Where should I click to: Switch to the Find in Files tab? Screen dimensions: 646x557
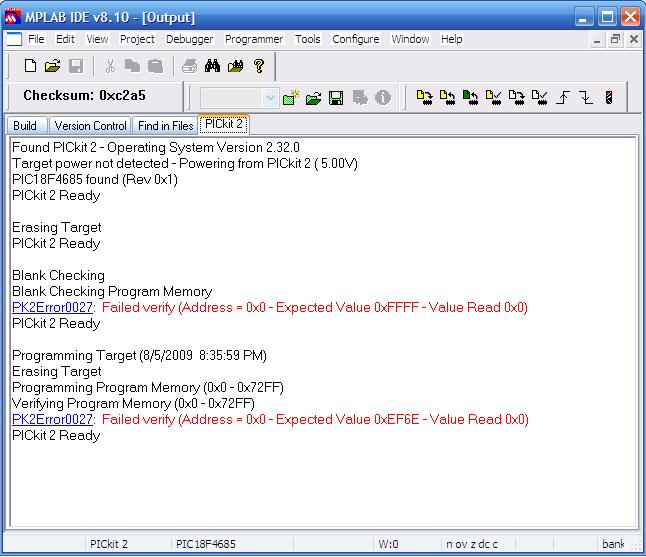(x=165, y=126)
